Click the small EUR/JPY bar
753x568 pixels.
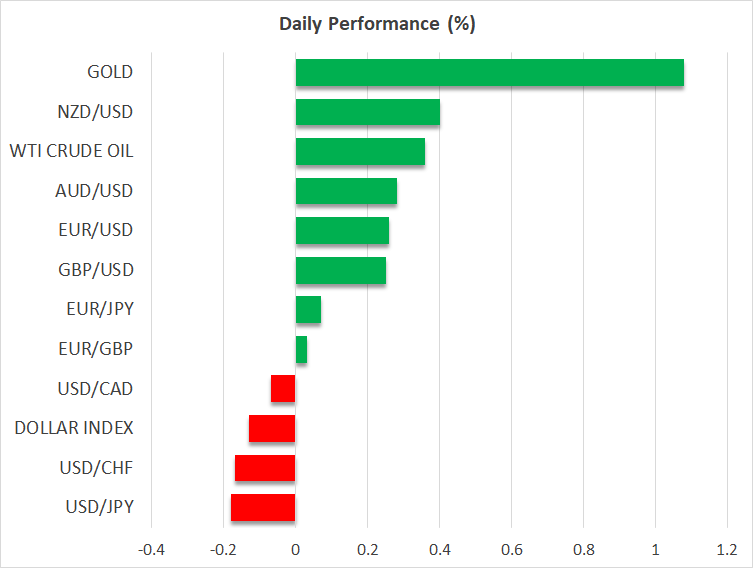click(308, 310)
